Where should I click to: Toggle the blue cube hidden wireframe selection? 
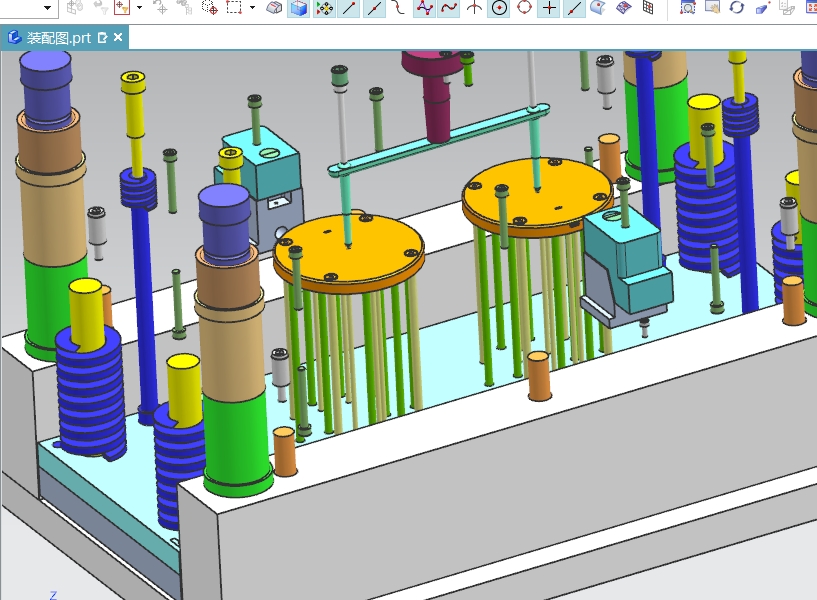point(299,7)
